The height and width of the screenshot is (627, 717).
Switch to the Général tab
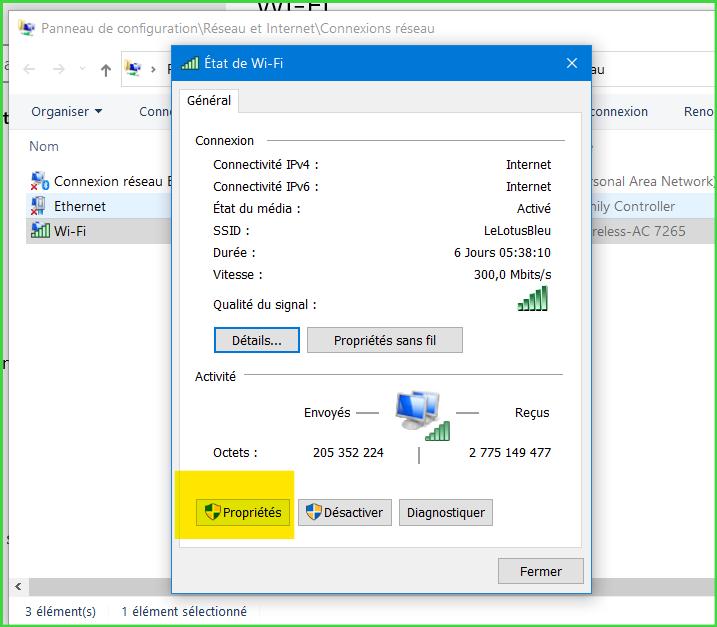point(209,101)
